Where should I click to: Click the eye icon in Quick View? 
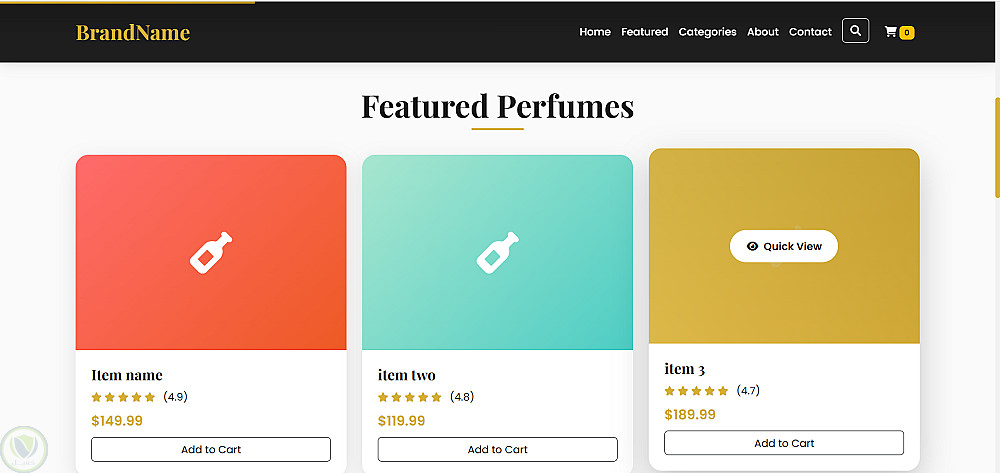point(752,246)
